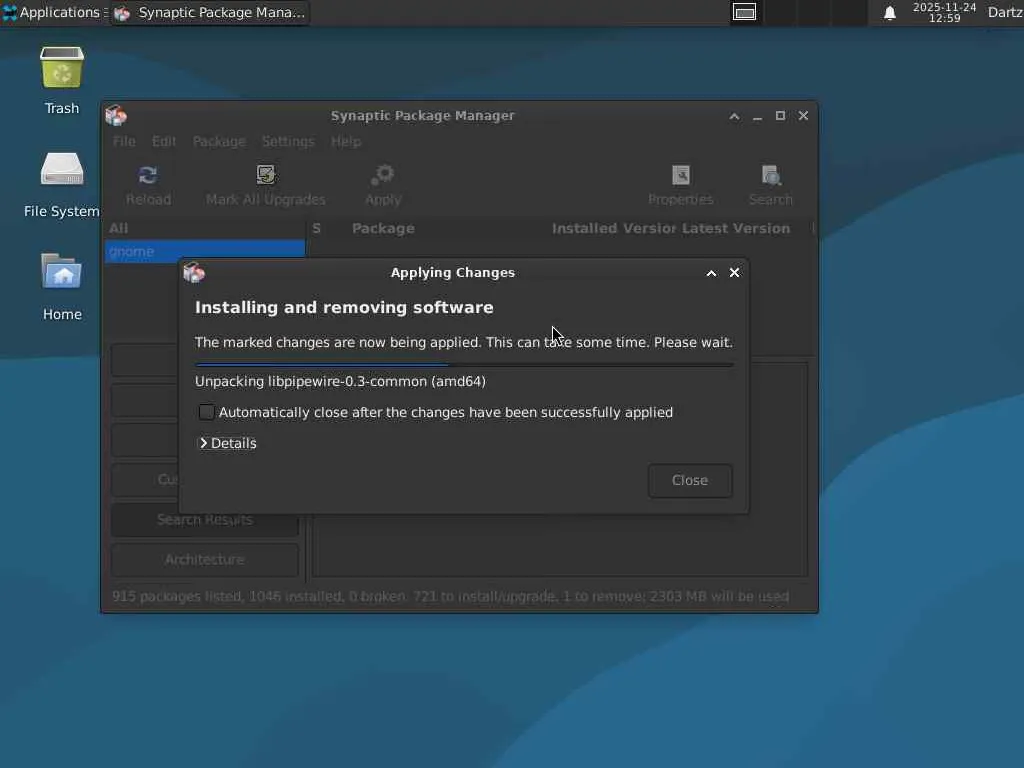The image size is (1024, 768).
Task: Click the Mark All Upgrades toolbar icon
Action: click(266, 175)
